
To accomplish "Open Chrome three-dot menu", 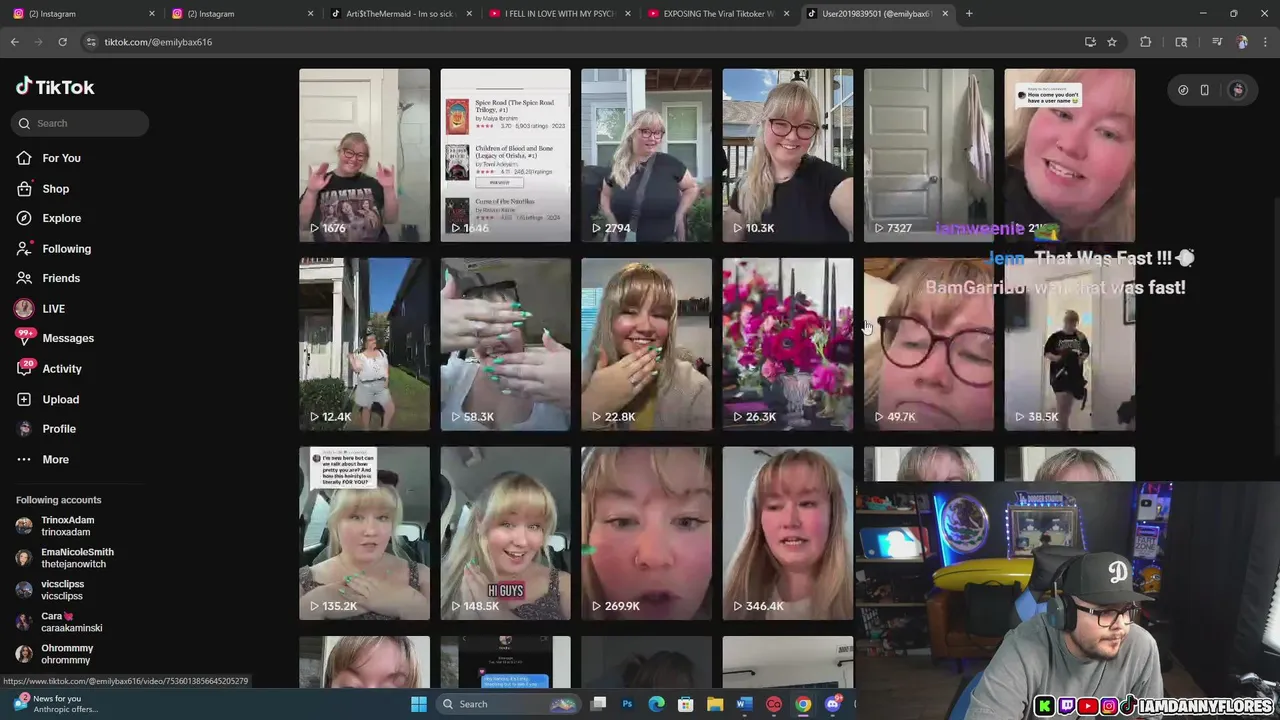I will [x=1265, y=42].
